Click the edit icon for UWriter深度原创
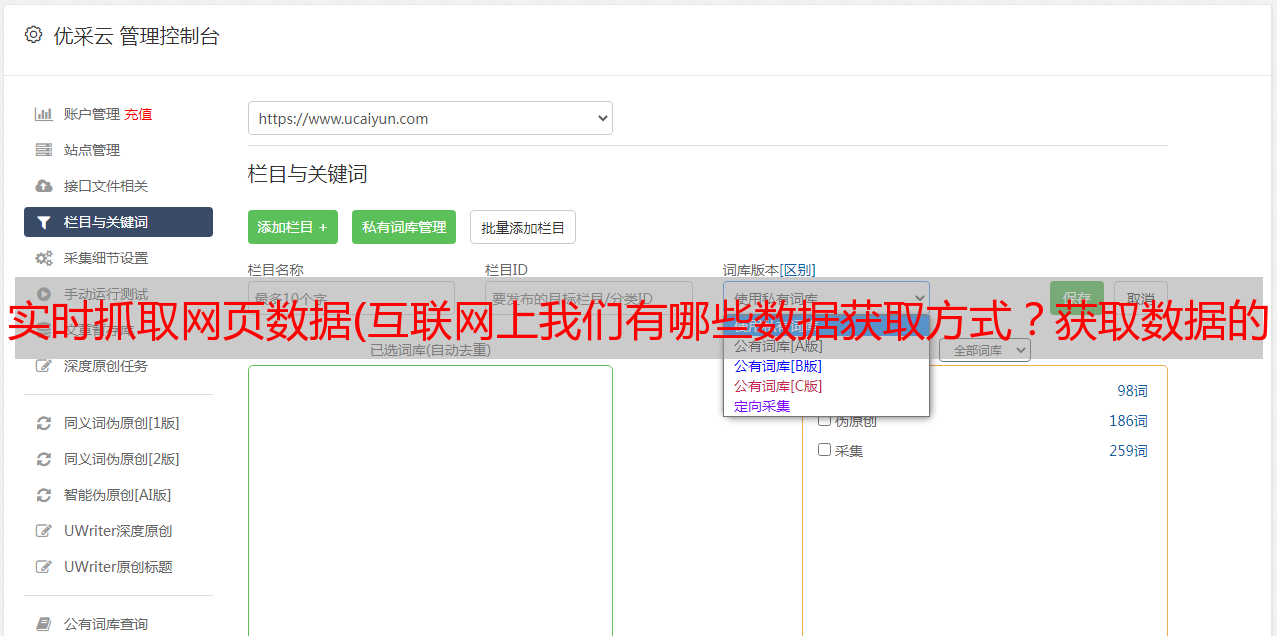The width and height of the screenshot is (1277, 636). (x=43, y=531)
